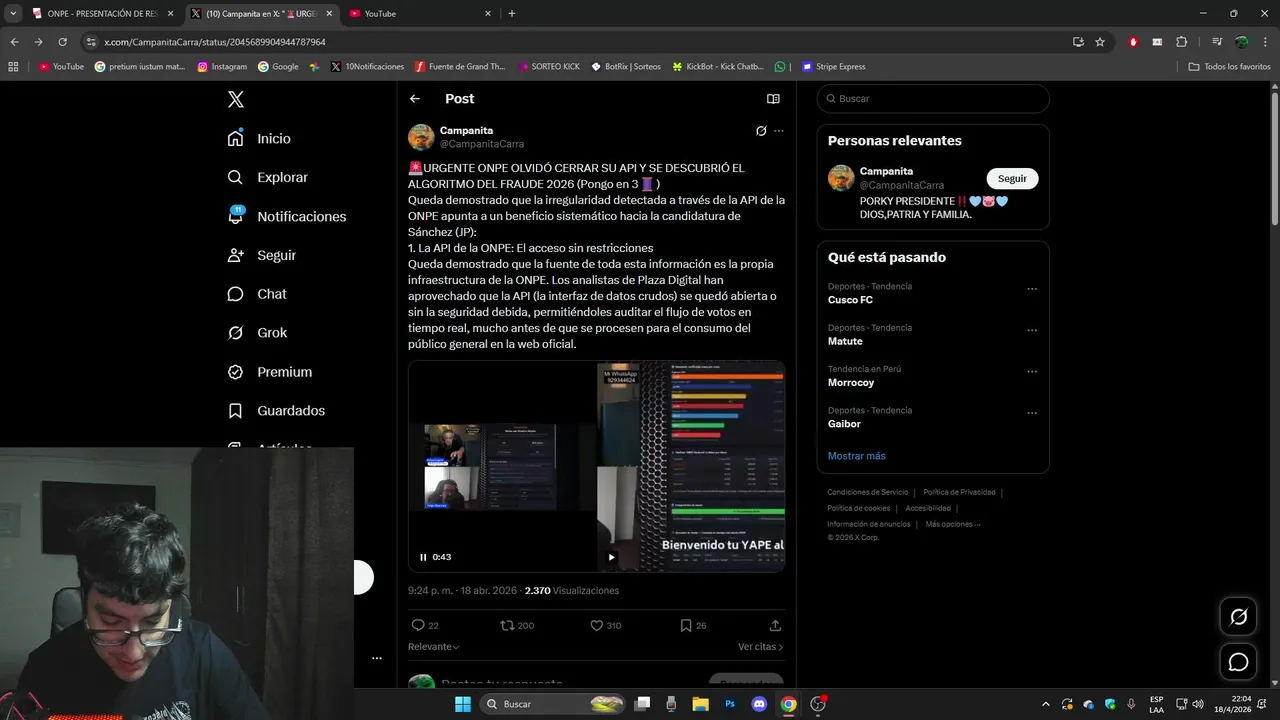
Task: Open reader view icon in Post header
Action: [773, 99]
